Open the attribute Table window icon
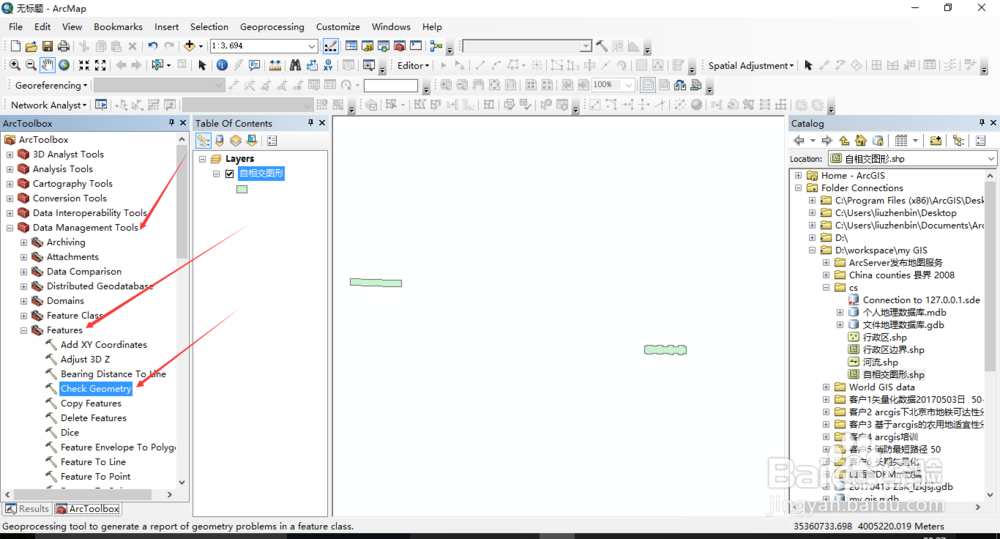Image resolution: width=1000 pixels, height=539 pixels. (351, 46)
